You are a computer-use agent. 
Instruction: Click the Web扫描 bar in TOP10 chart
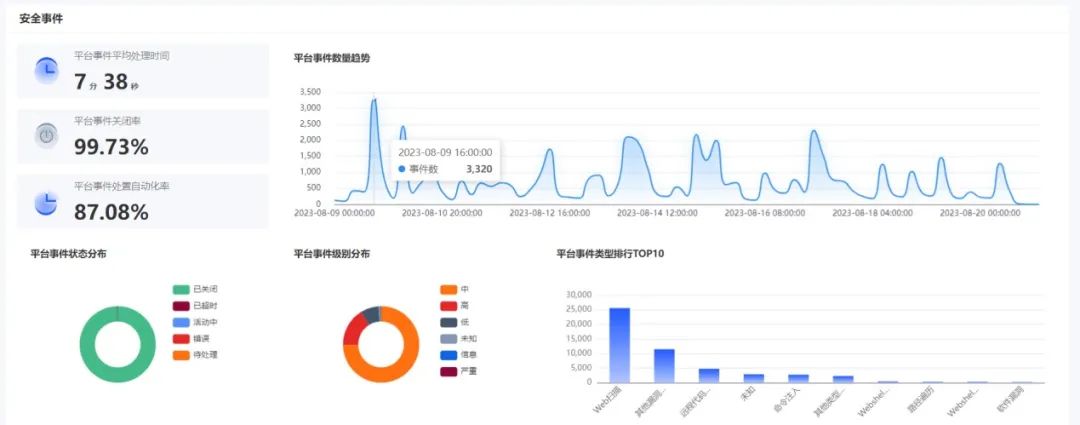619,345
